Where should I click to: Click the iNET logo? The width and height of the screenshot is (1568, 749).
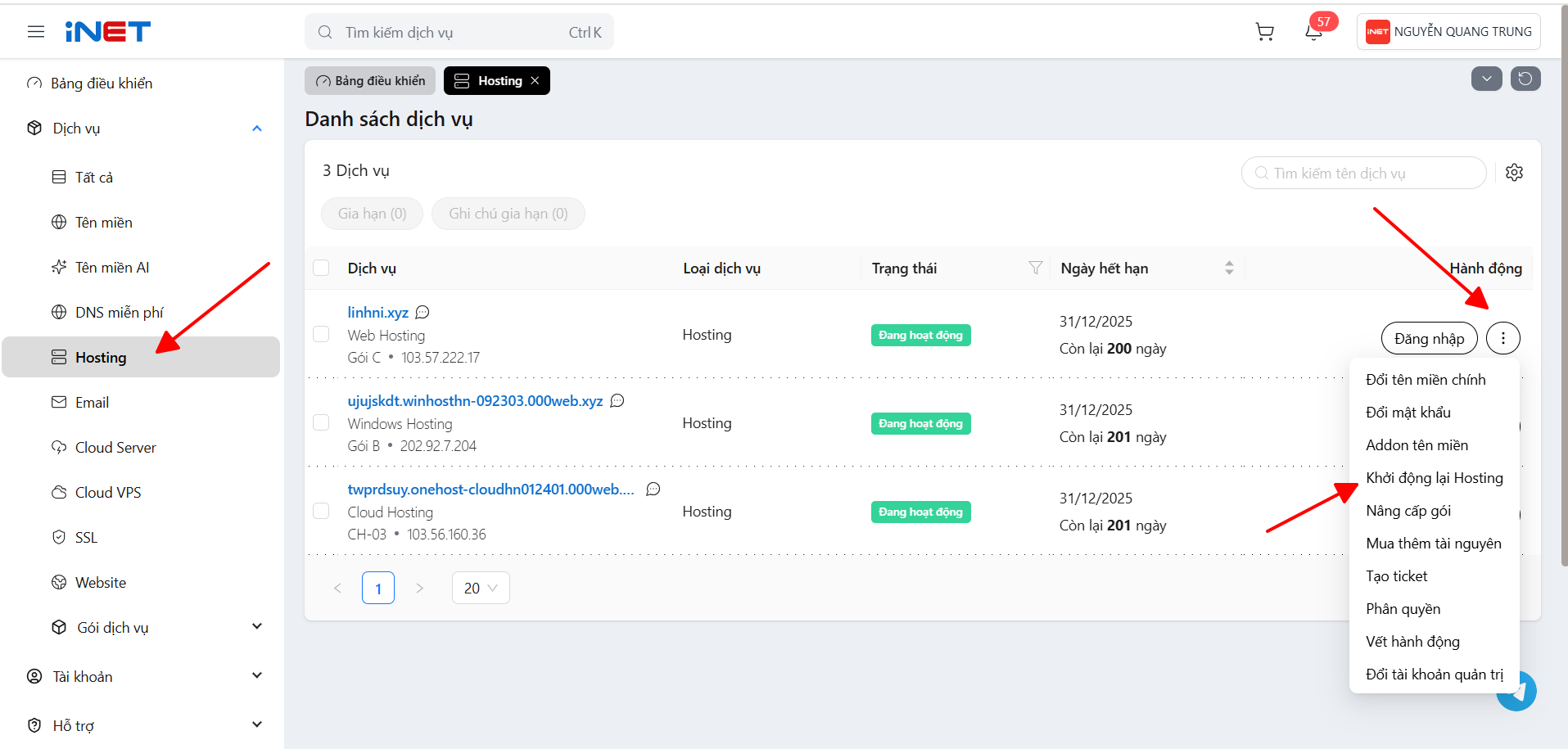click(x=108, y=32)
